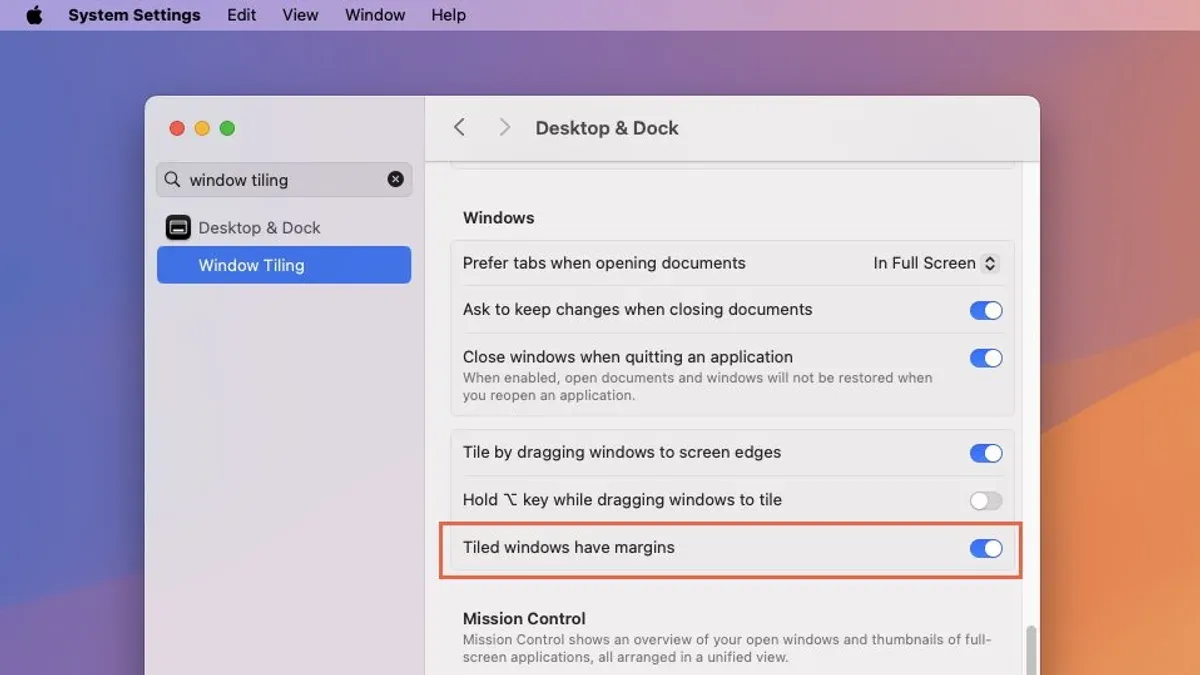Image resolution: width=1200 pixels, height=675 pixels.
Task: Click the window tiling search field
Action: [x=284, y=180]
